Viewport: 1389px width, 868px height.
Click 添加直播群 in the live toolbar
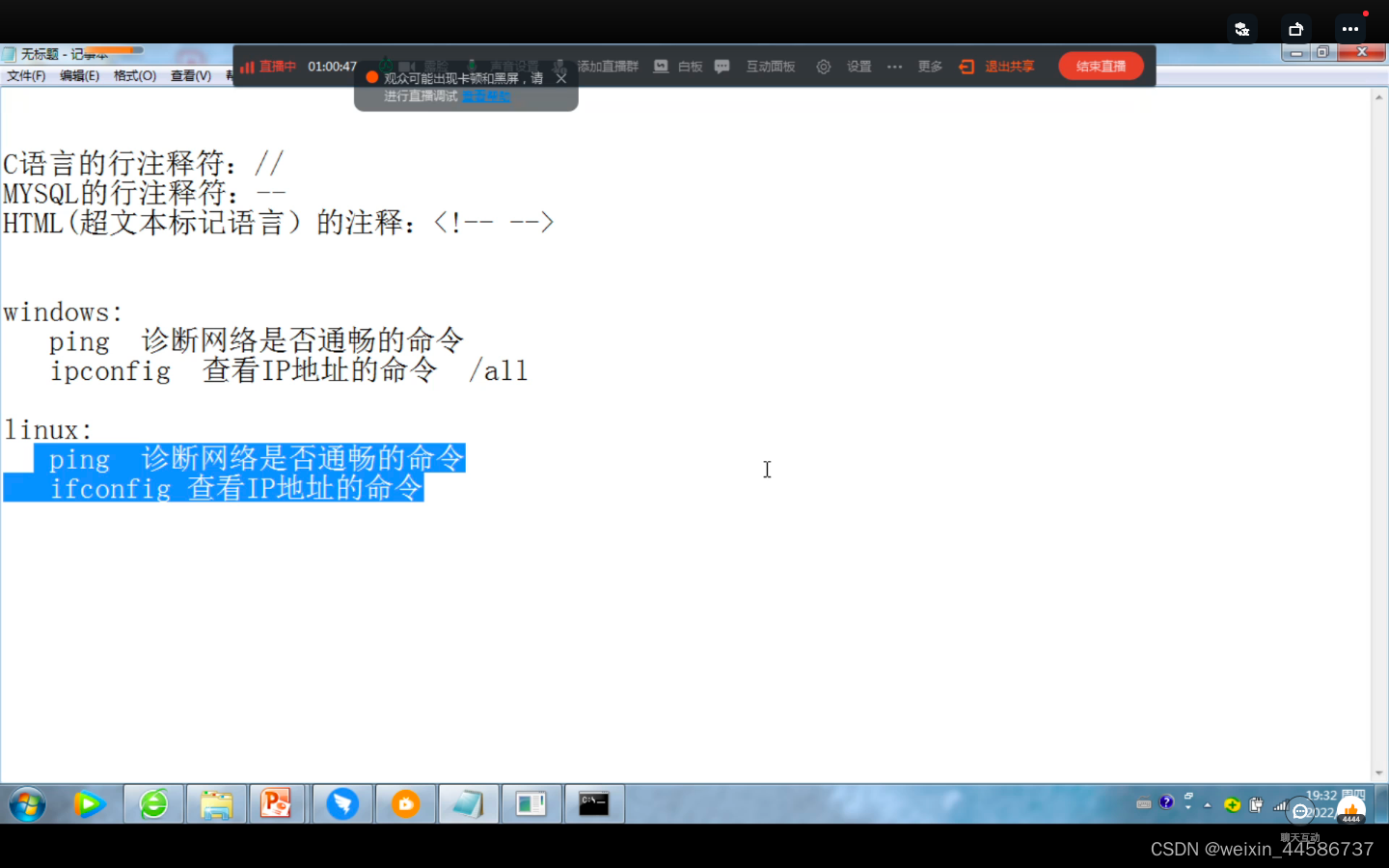pyautogui.click(x=609, y=67)
